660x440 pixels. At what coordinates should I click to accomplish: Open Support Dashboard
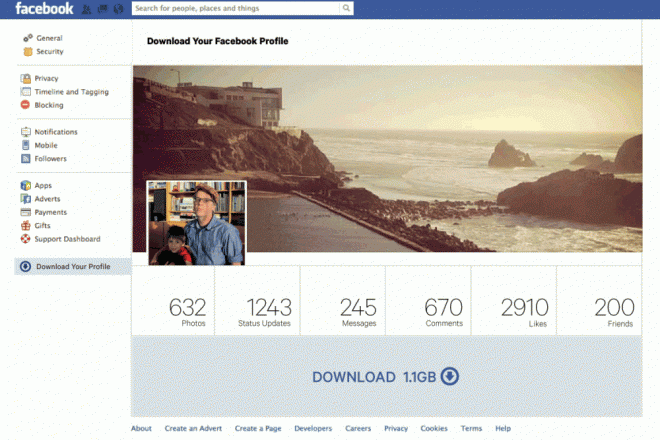[x=67, y=239]
